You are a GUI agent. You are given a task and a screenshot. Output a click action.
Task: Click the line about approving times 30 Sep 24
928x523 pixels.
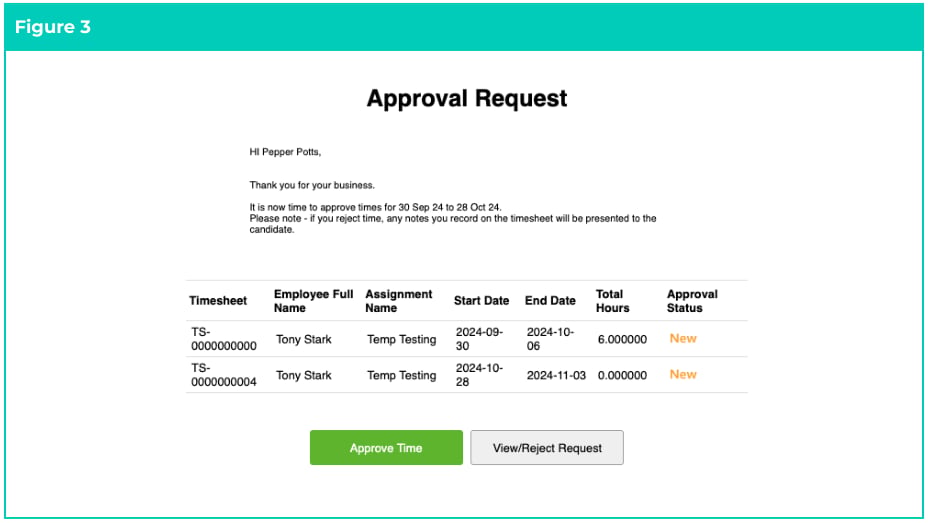click(375, 207)
